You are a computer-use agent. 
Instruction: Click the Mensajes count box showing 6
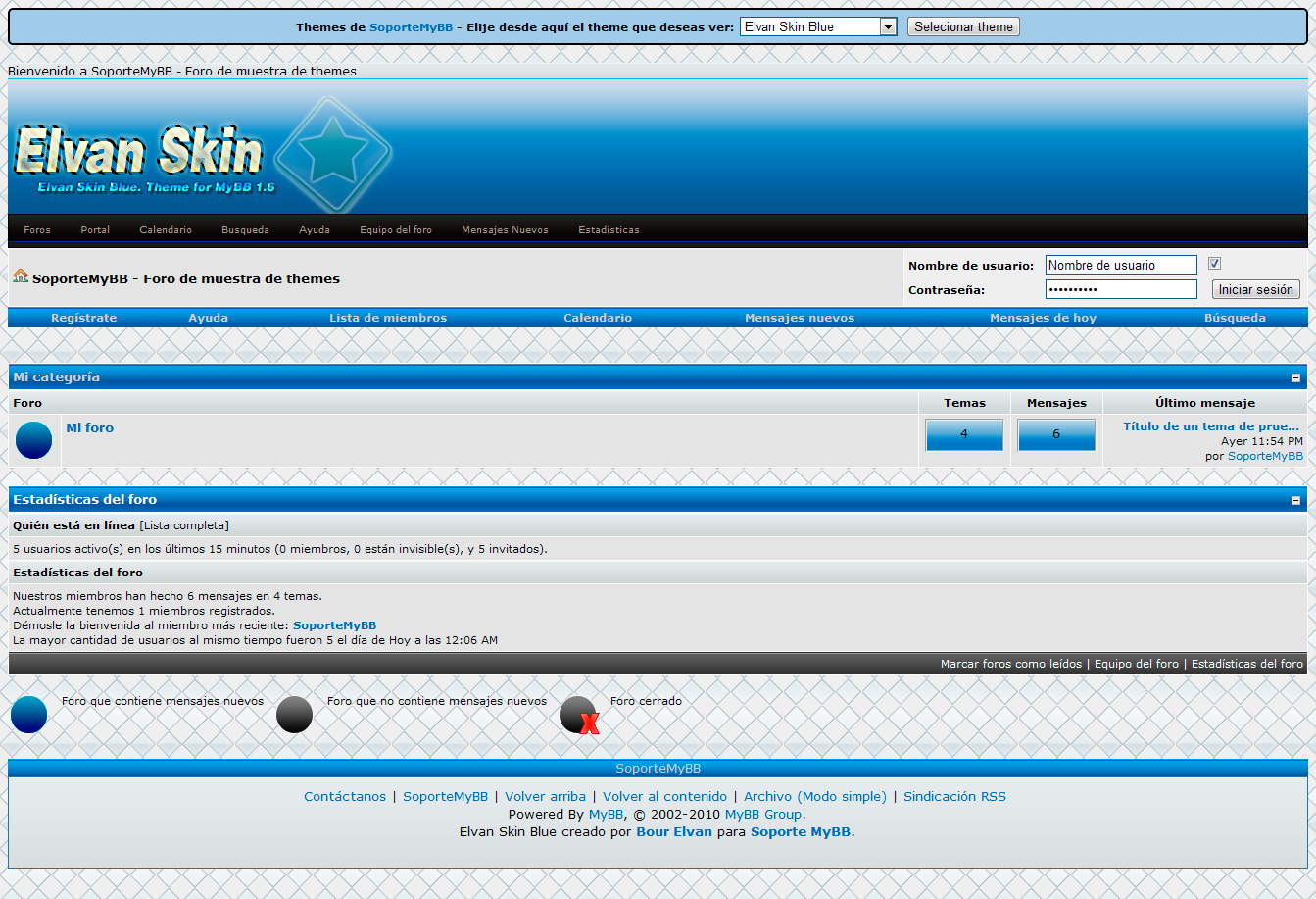tap(1056, 434)
